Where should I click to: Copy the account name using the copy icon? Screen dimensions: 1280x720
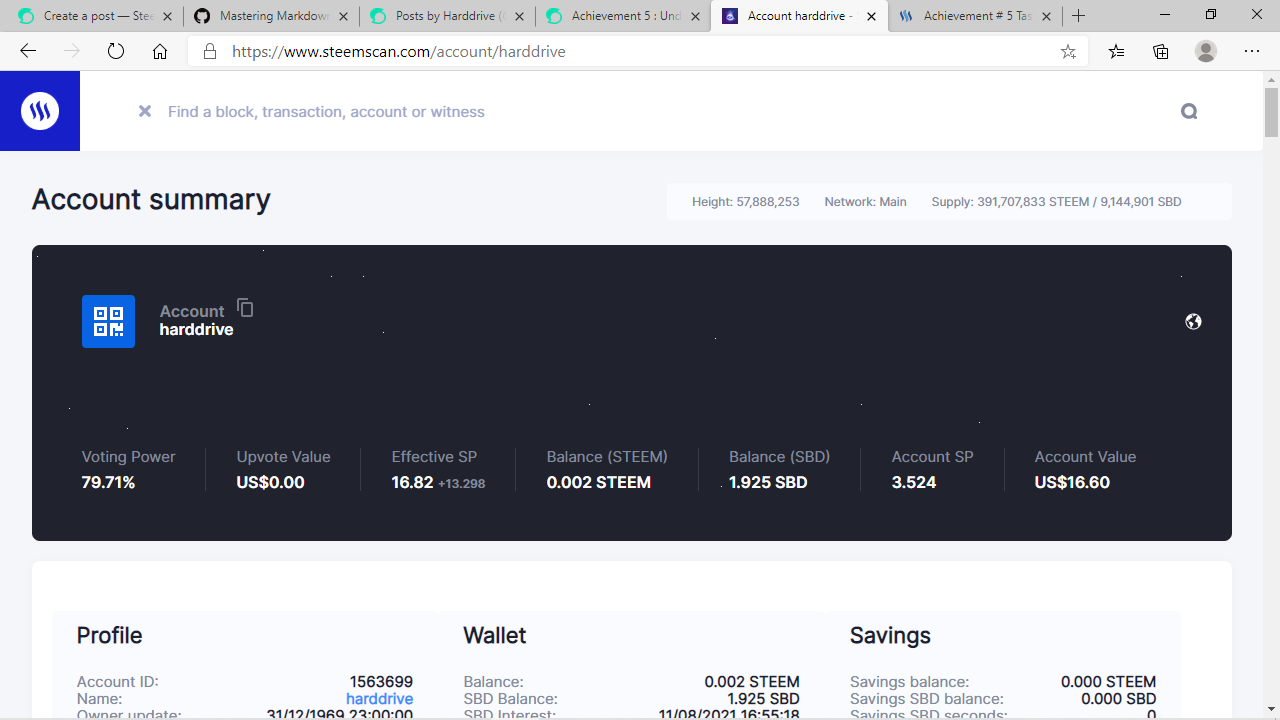[x=244, y=308]
